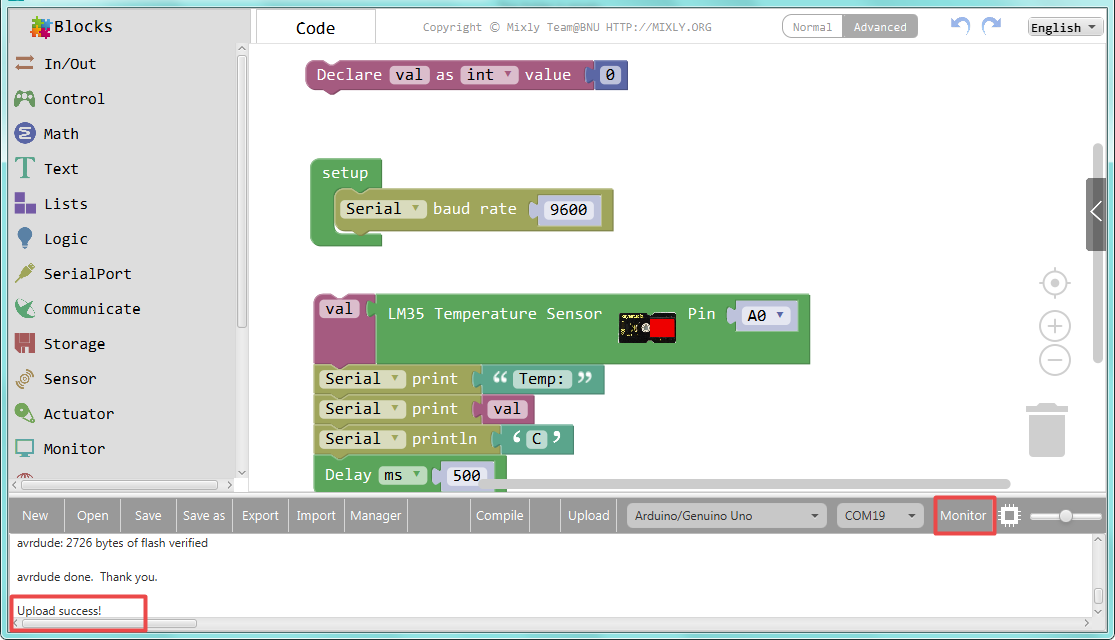Click the redo arrow icon
The image size is (1115, 640).
pos(991,26)
